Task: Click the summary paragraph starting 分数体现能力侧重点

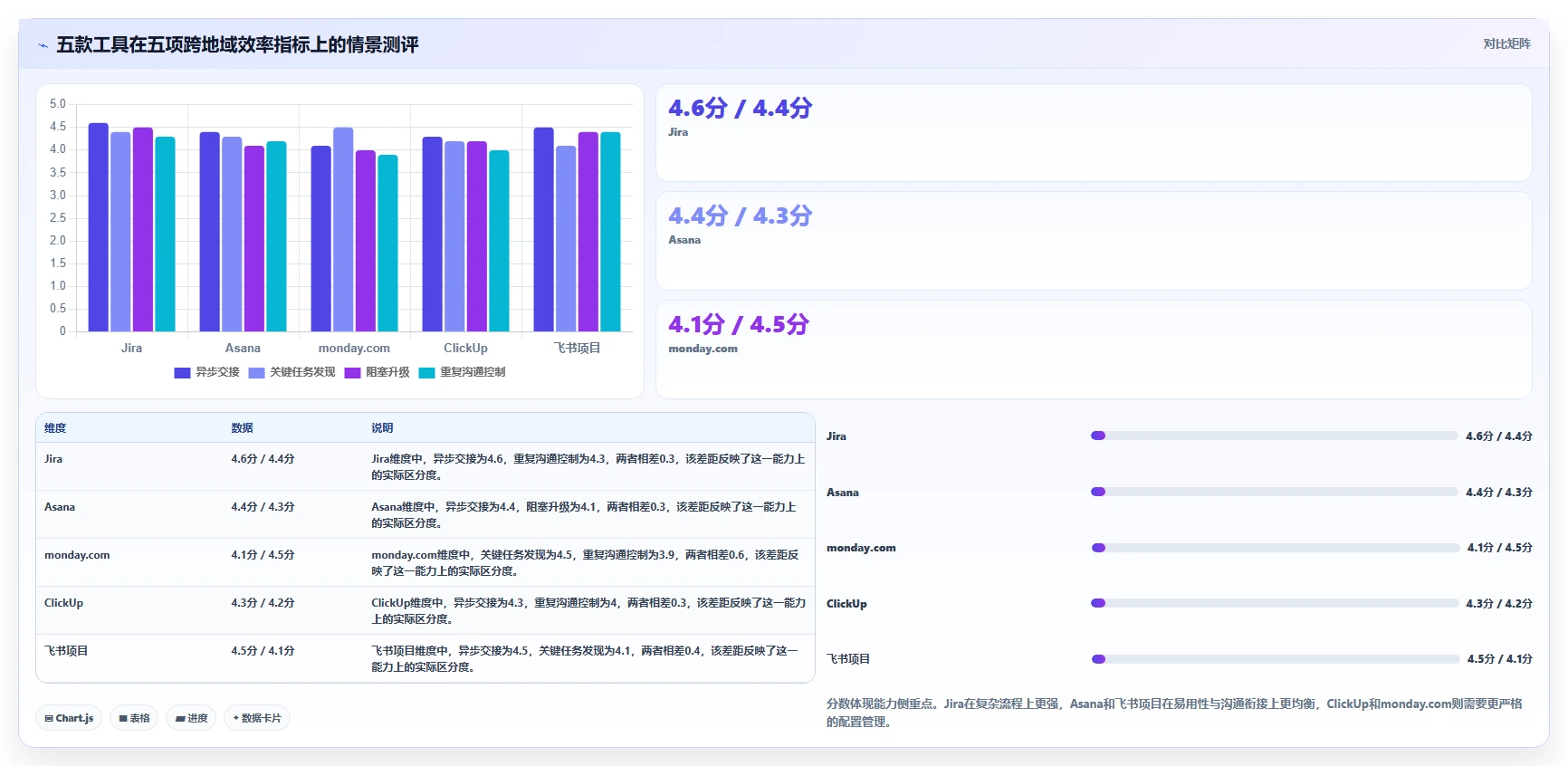Action: pyautogui.click(x=1174, y=713)
